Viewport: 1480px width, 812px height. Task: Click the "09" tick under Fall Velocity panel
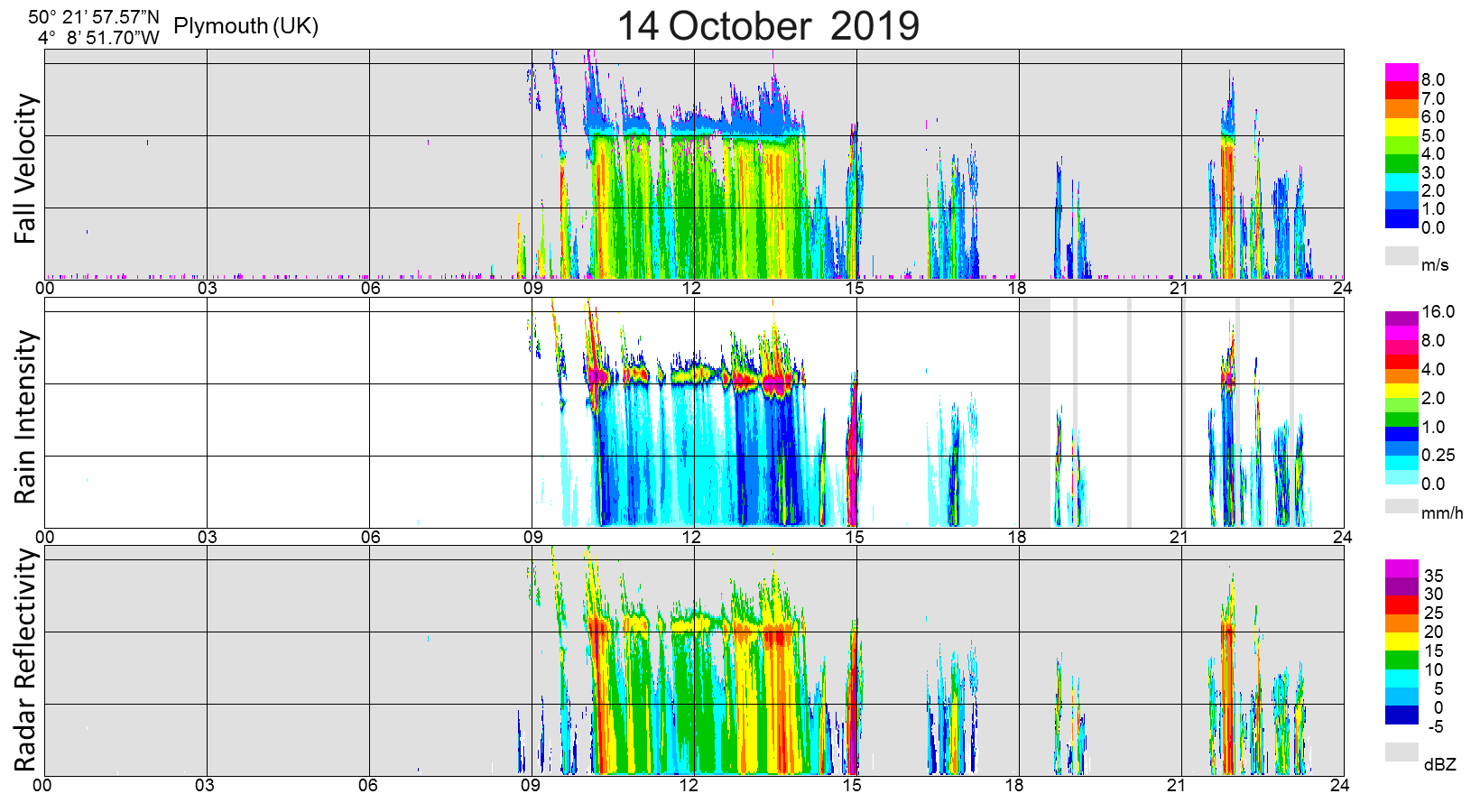(x=532, y=289)
